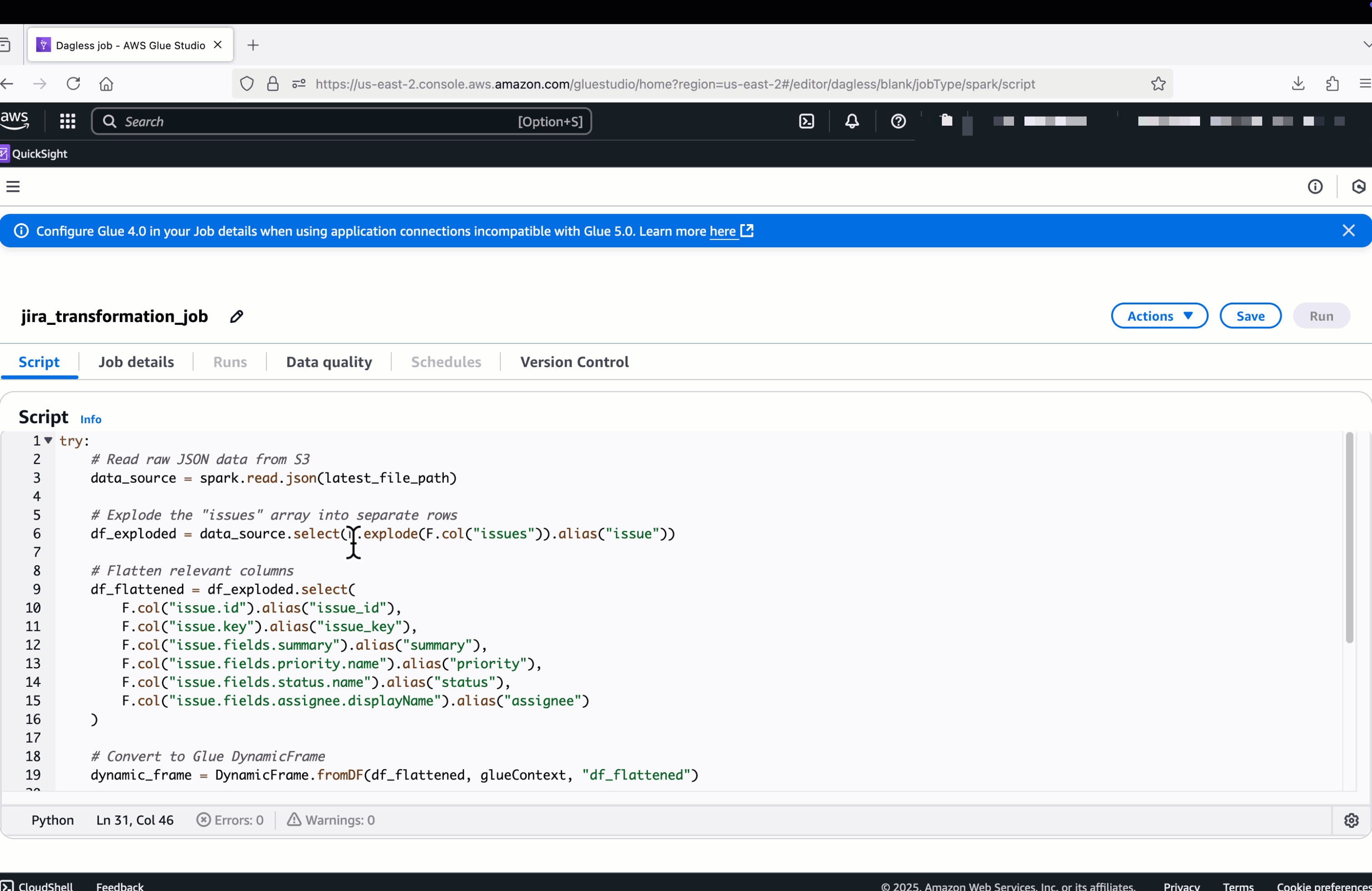Open script editor settings gear
Screen dimensions: 1372x891
pos(1351,820)
